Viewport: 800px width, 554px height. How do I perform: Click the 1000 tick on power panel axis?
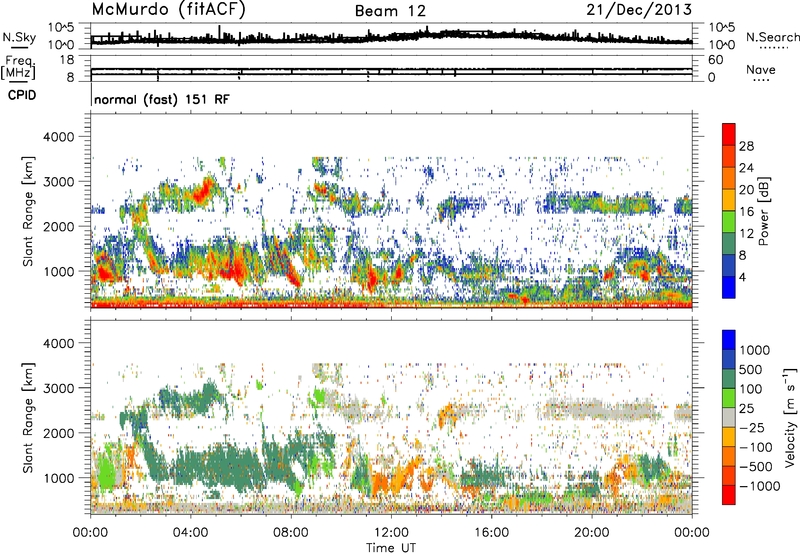pos(62,271)
